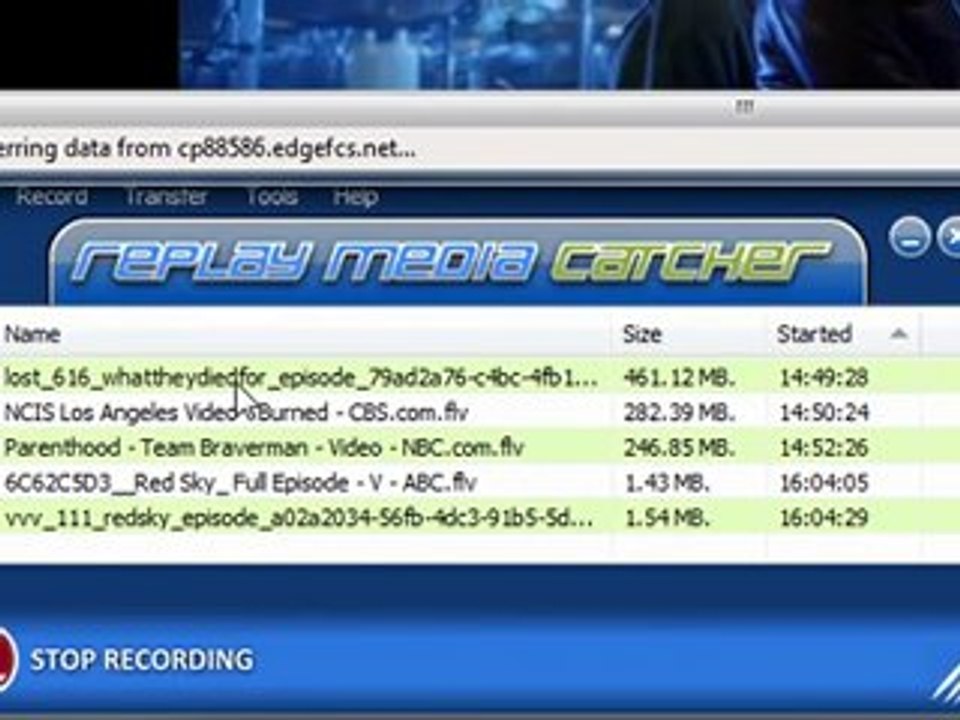
Task: Click start time 16:04:29
Action: pos(823,519)
